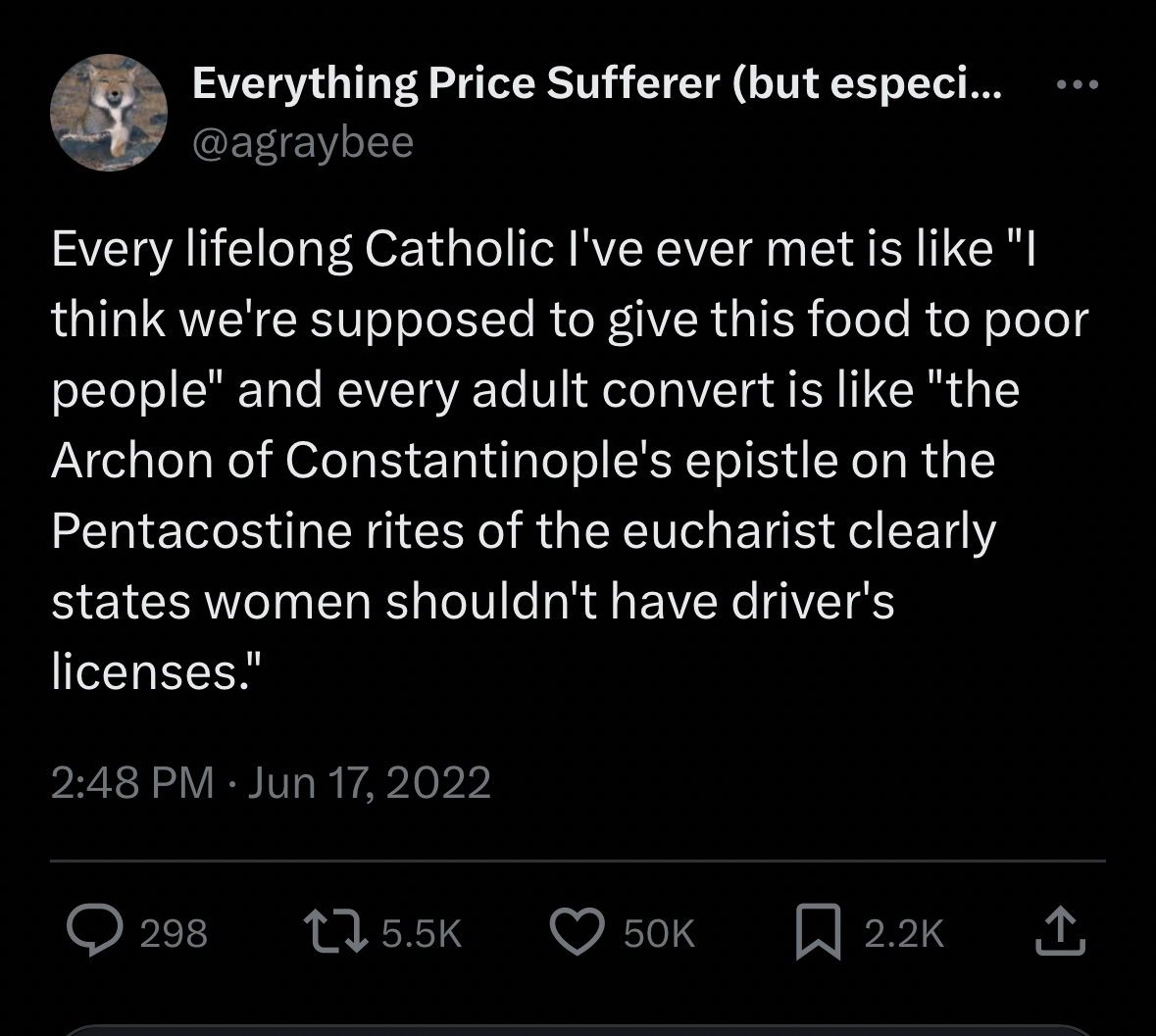This screenshot has height=1036, width=1156.
Task: Tap the 2.2K bookmarks count
Action: (904, 933)
